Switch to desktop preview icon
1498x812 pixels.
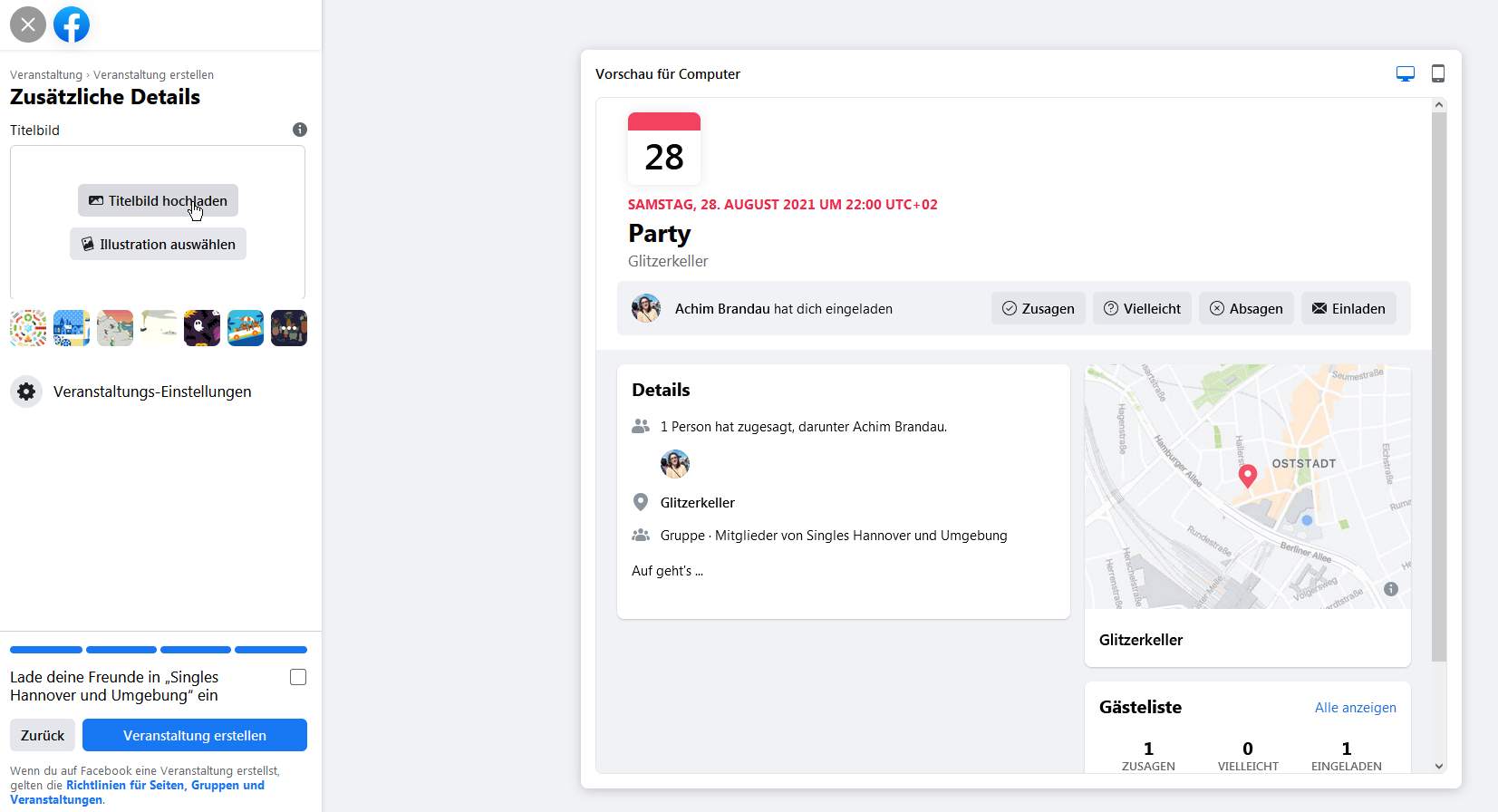(1406, 74)
